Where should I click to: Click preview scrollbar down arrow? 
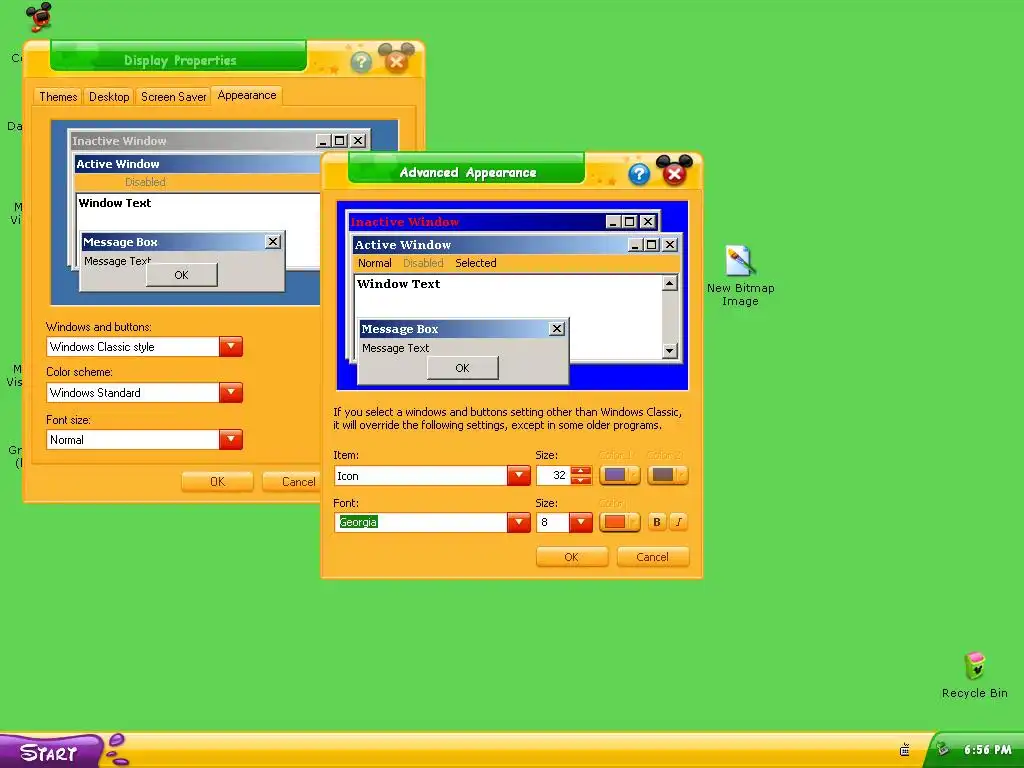tap(669, 351)
